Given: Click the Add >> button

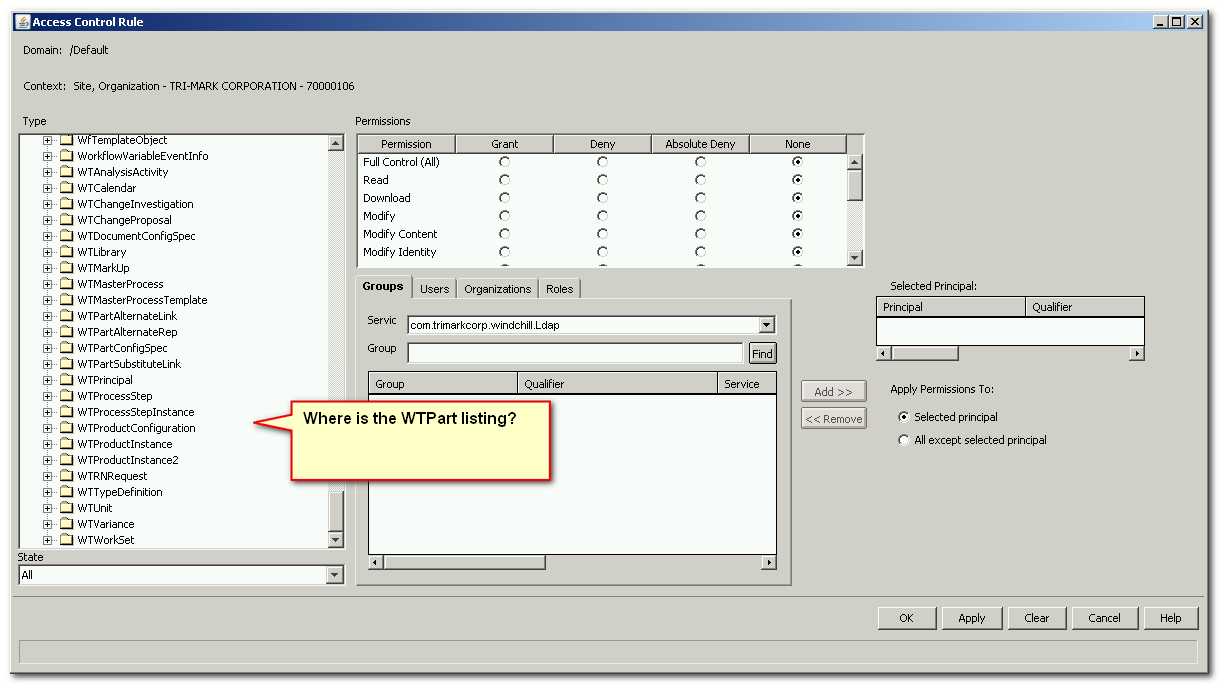Looking at the screenshot, I should (833, 392).
